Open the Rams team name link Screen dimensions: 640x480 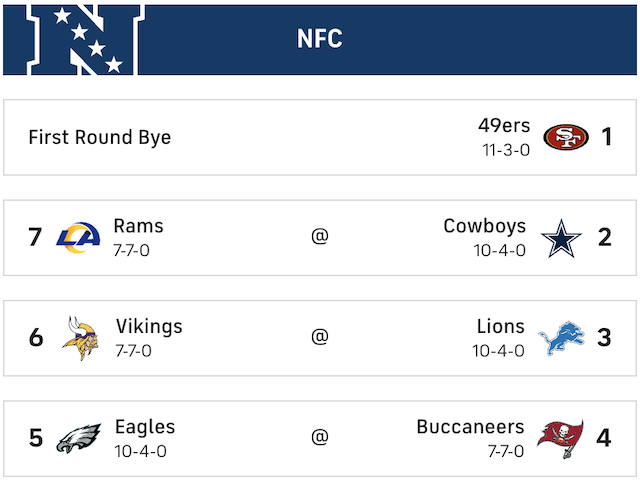138,226
